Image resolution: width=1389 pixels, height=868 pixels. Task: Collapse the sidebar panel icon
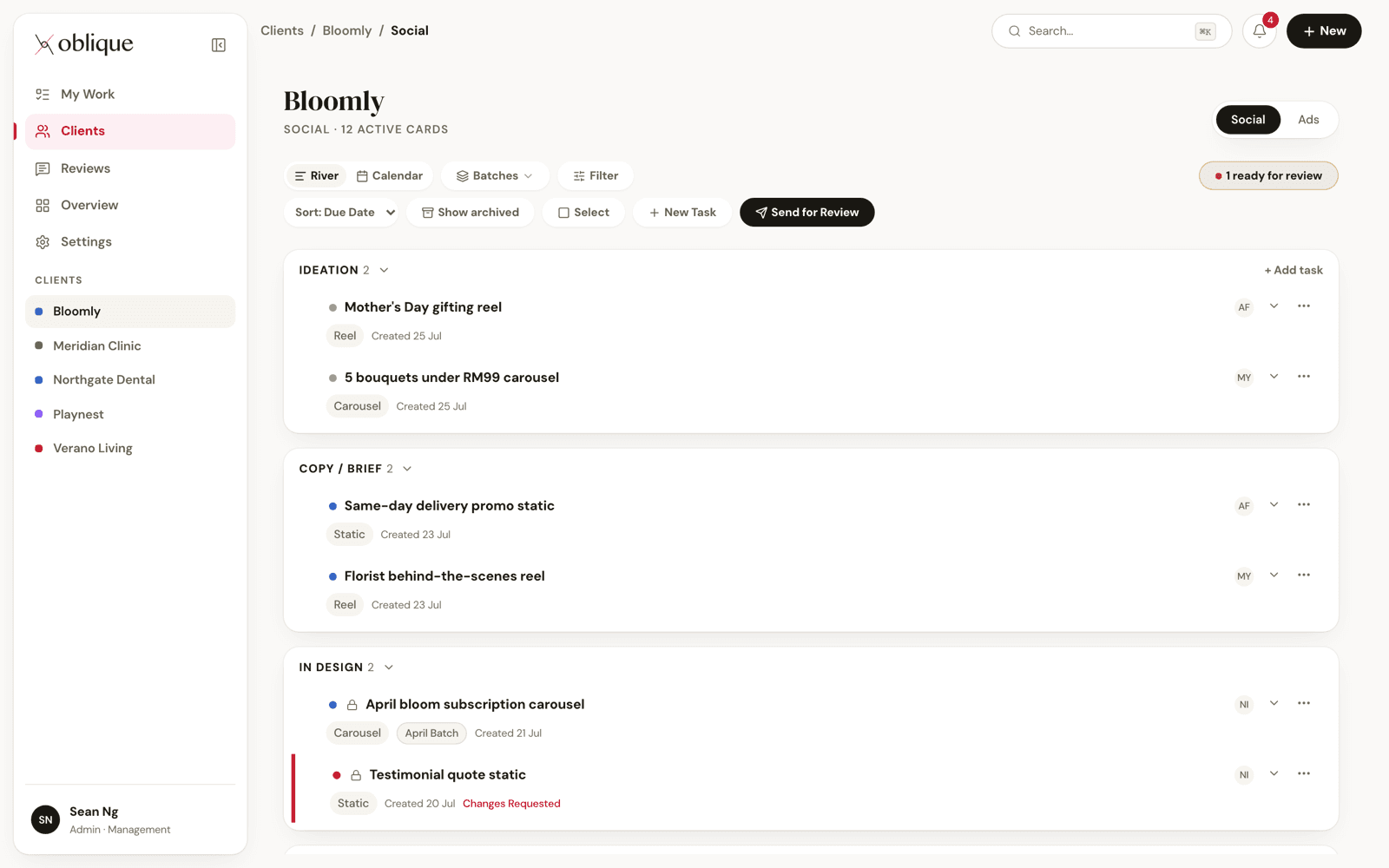219,45
